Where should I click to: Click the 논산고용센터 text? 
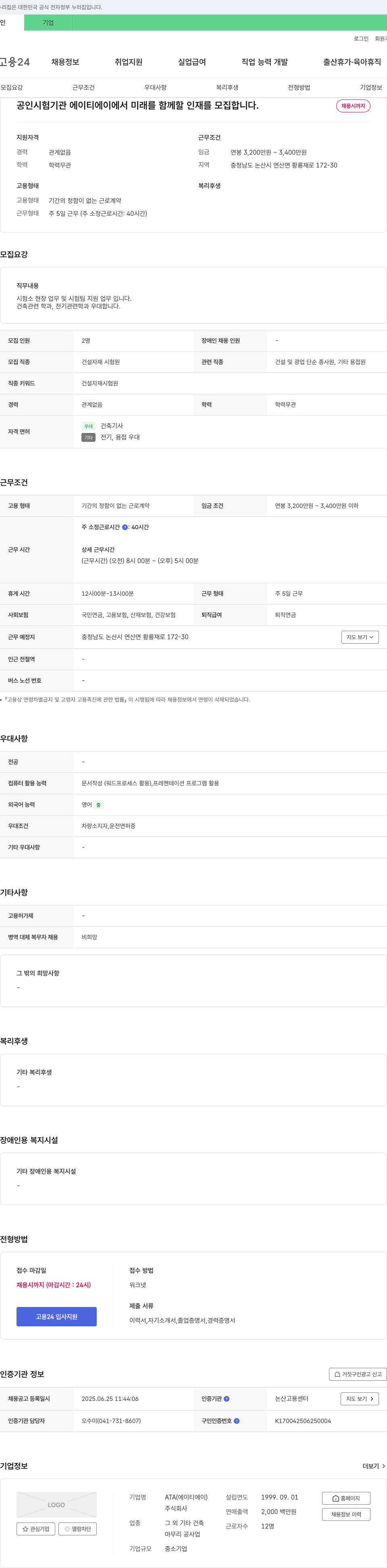(291, 1399)
